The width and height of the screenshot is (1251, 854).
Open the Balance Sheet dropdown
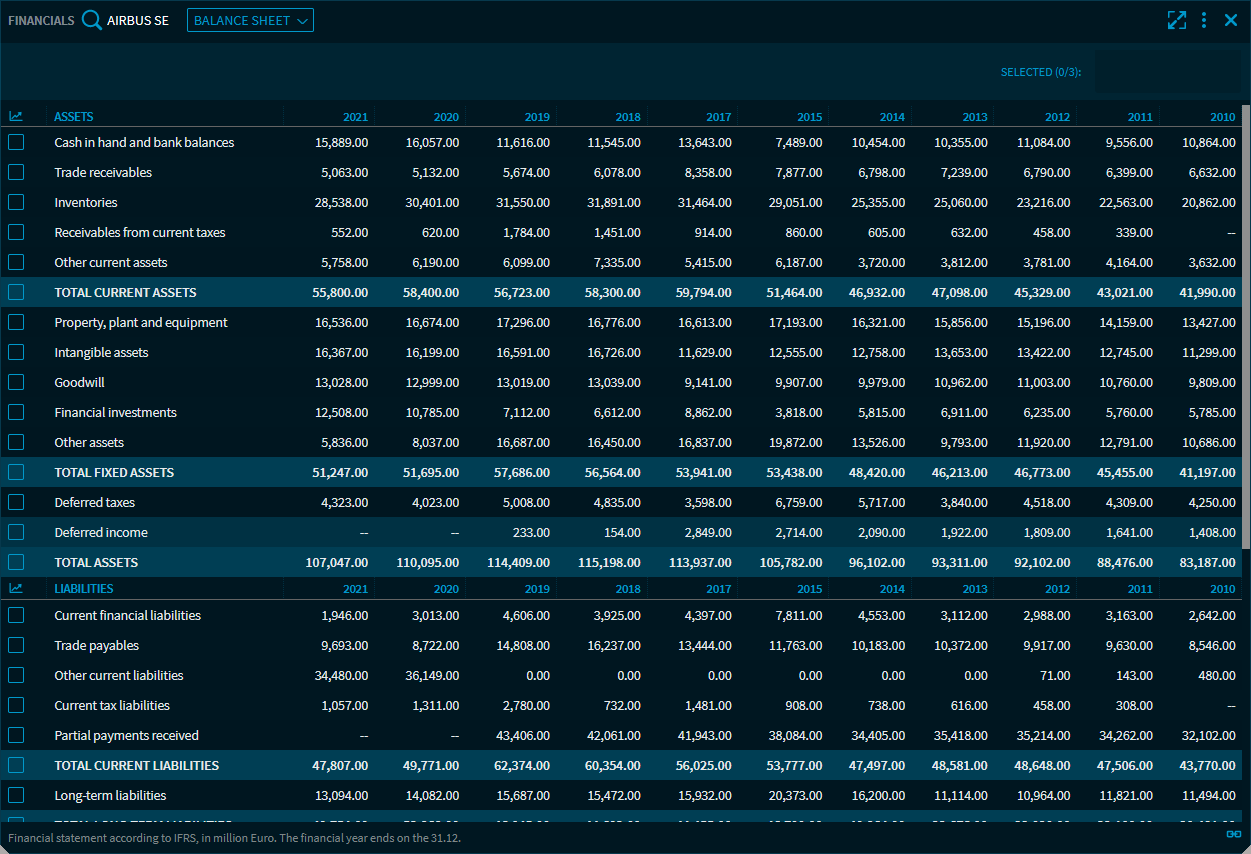[250, 20]
